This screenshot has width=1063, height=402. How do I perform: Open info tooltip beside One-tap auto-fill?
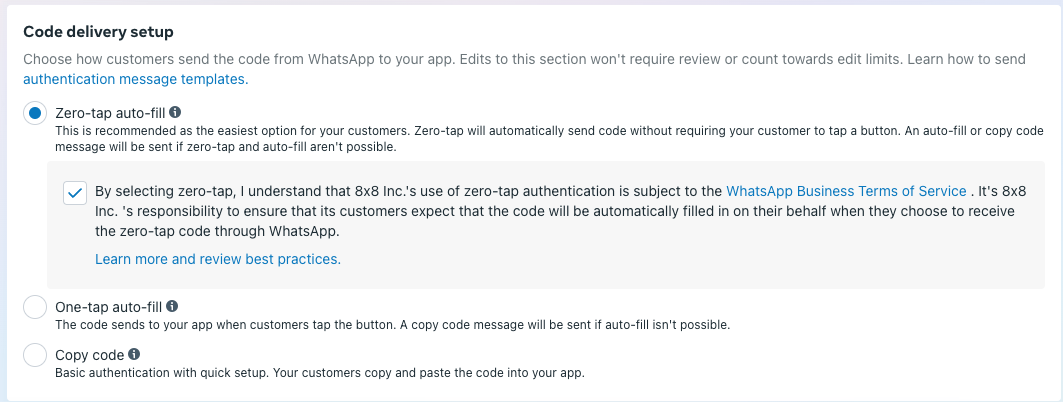coord(172,306)
